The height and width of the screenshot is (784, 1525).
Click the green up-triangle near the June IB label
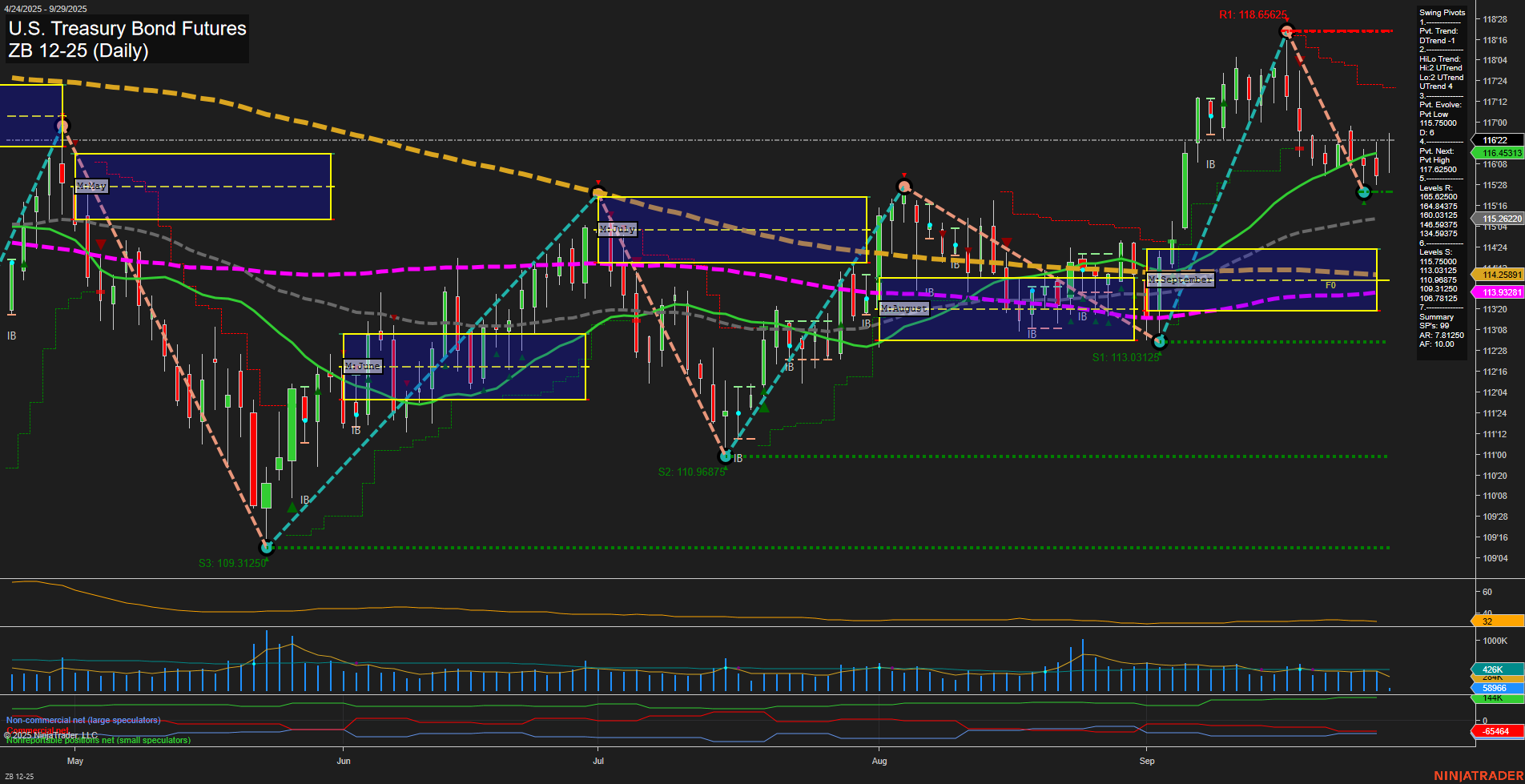(292, 506)
